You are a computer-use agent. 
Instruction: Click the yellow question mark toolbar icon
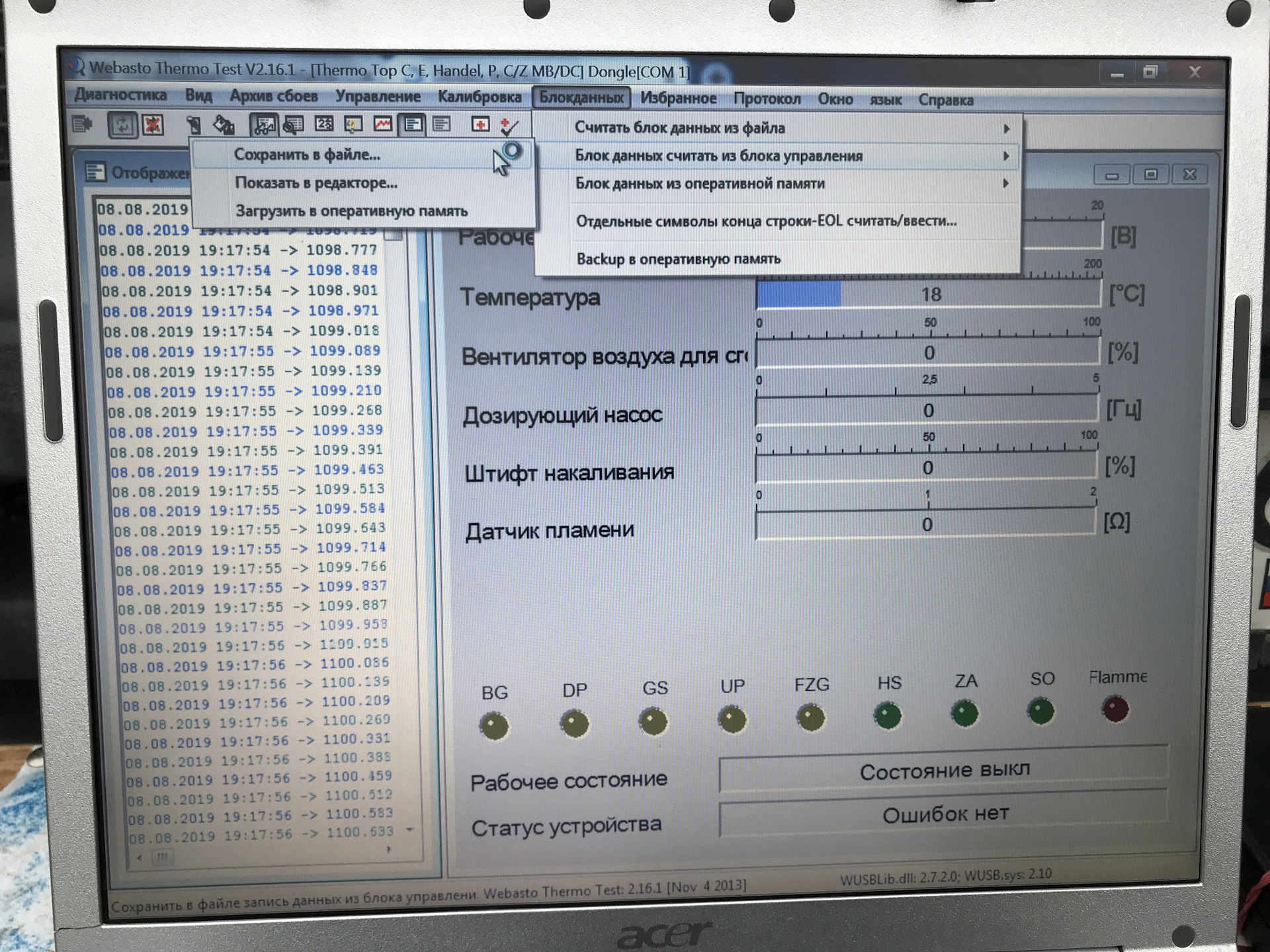(x=353, y=124)
